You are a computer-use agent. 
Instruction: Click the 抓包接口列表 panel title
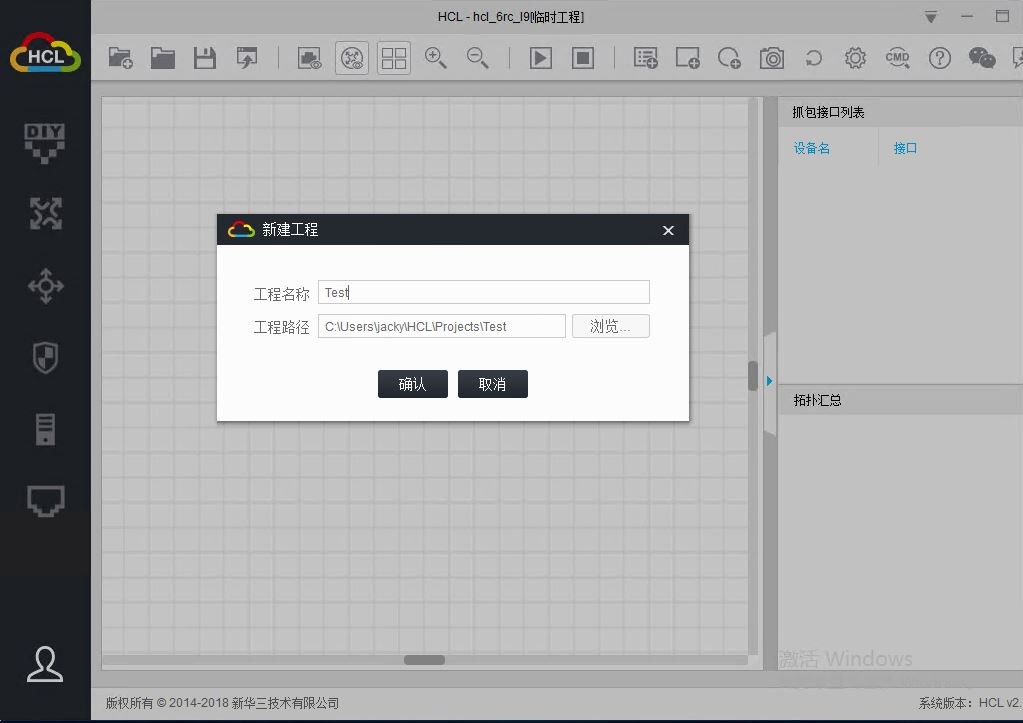click(828, 112)
